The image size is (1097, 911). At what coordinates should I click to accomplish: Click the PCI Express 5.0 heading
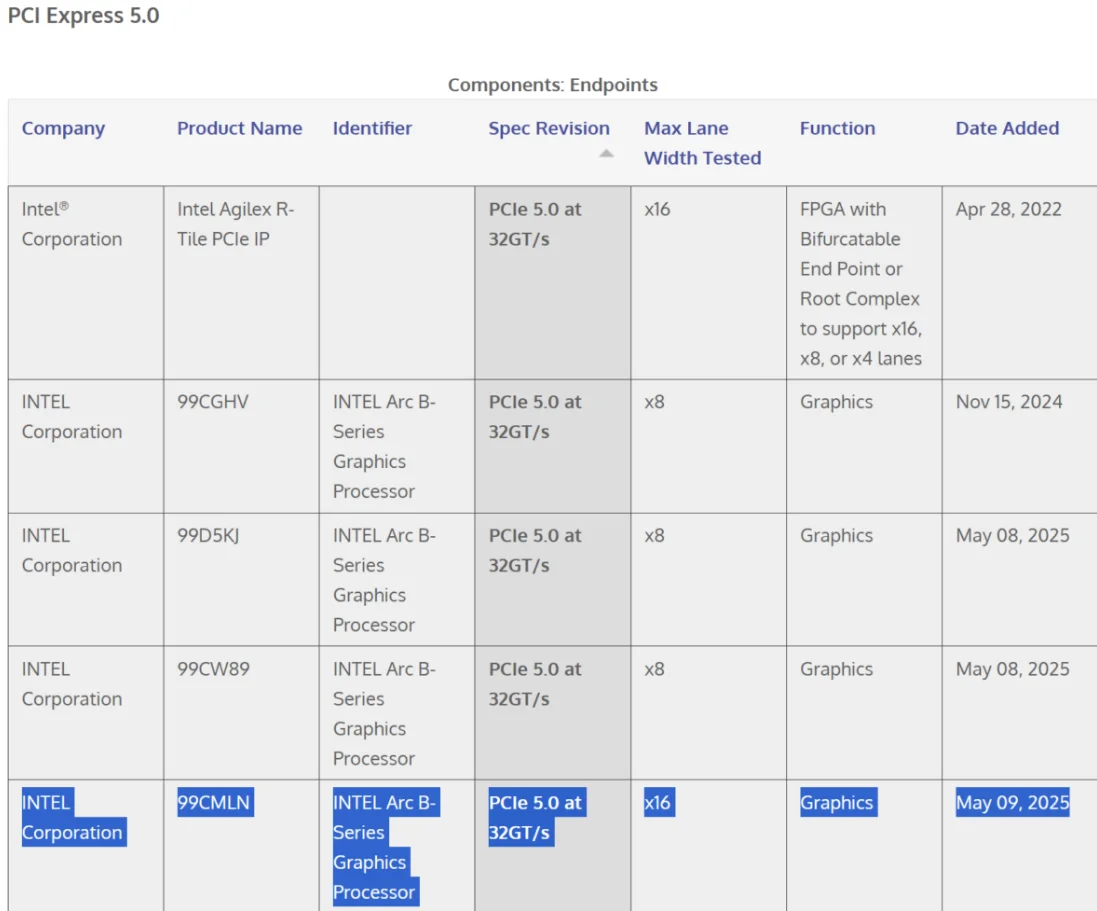point(83,15)
